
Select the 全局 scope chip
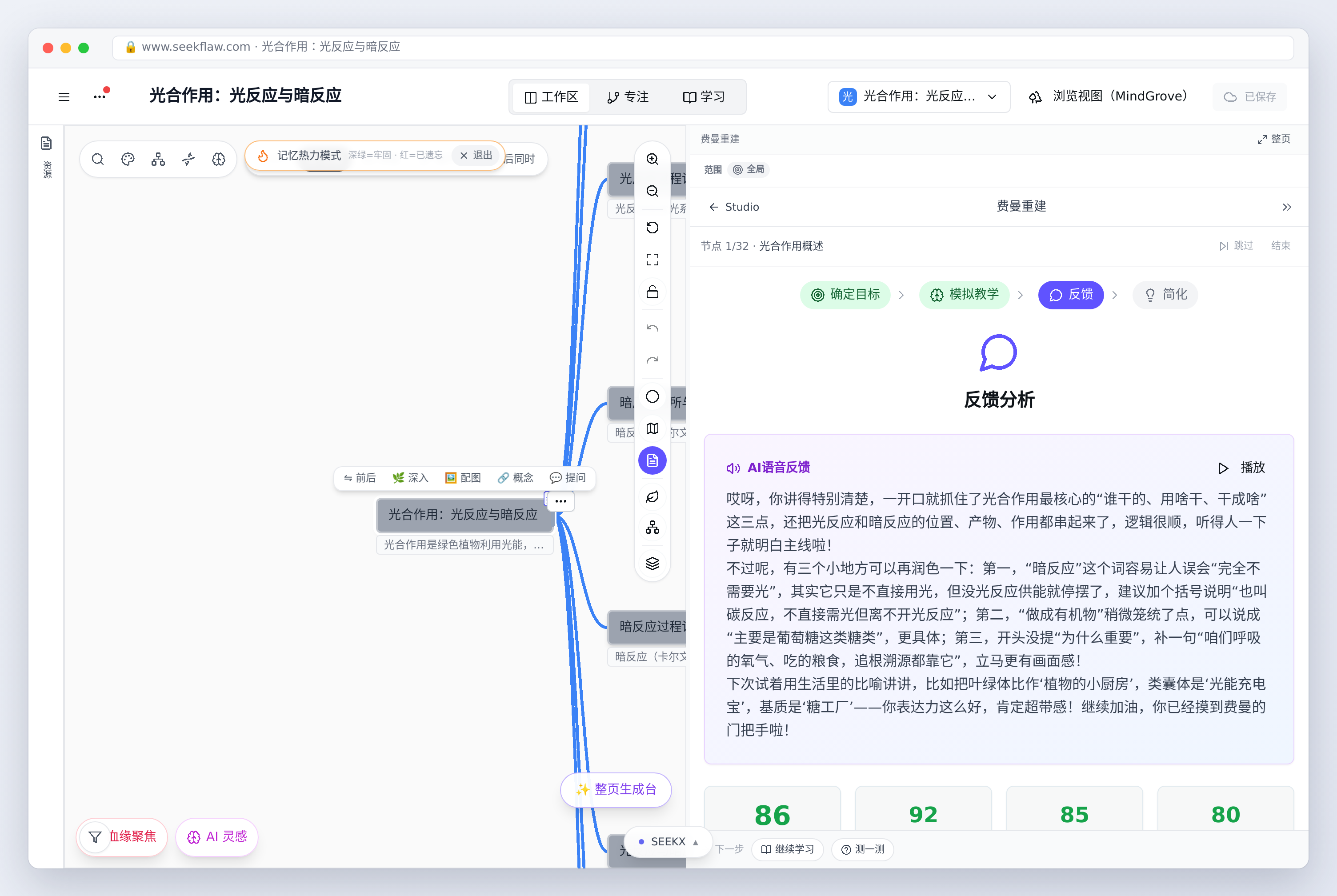[749, 169]
